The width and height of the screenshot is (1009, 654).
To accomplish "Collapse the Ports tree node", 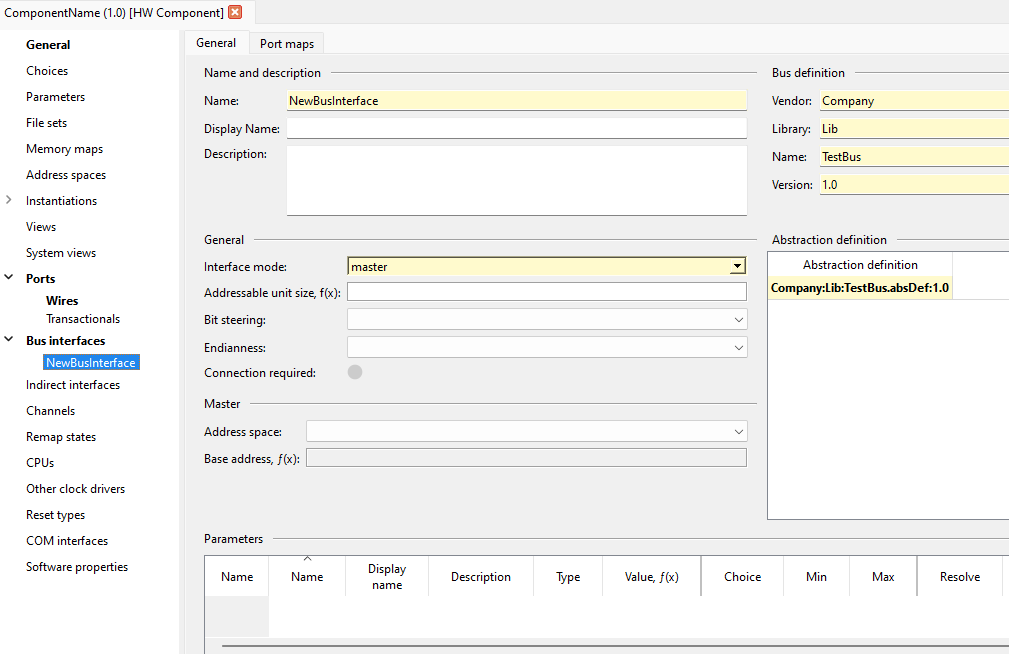I will click(x=9, y=277).
